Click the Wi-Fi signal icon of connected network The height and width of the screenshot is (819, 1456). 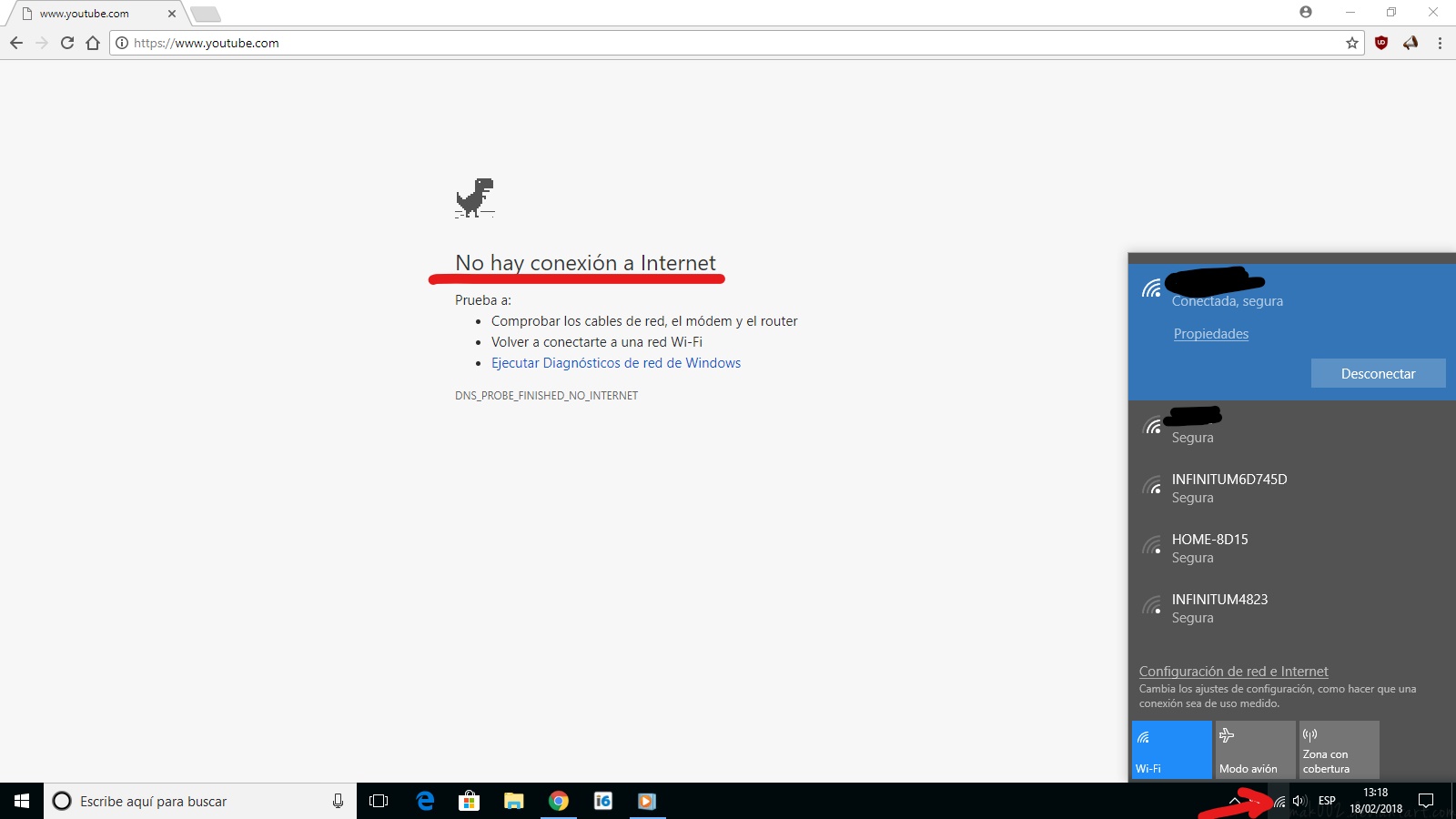tap(1152, 288)
